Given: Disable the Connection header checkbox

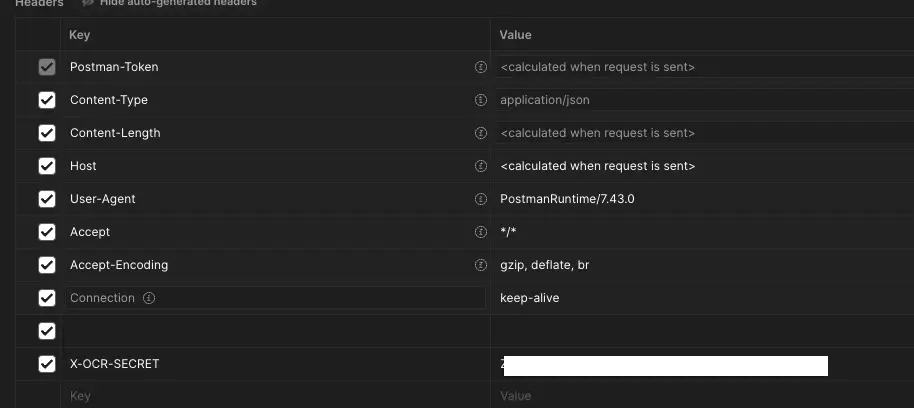Looking at the screenshot, I should [x=47, y=298].
